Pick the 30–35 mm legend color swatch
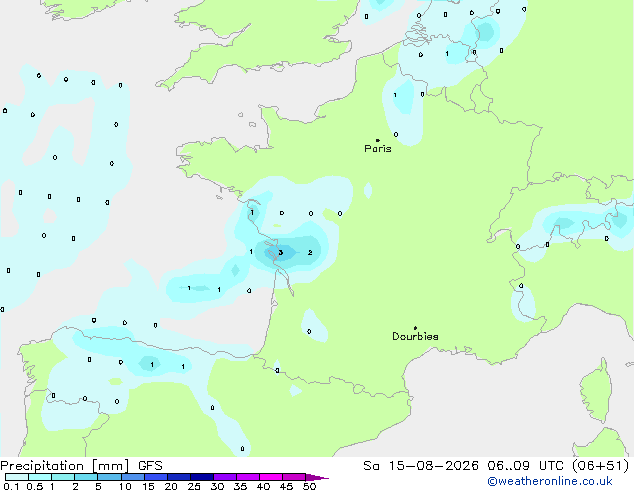 pos(225,477)
